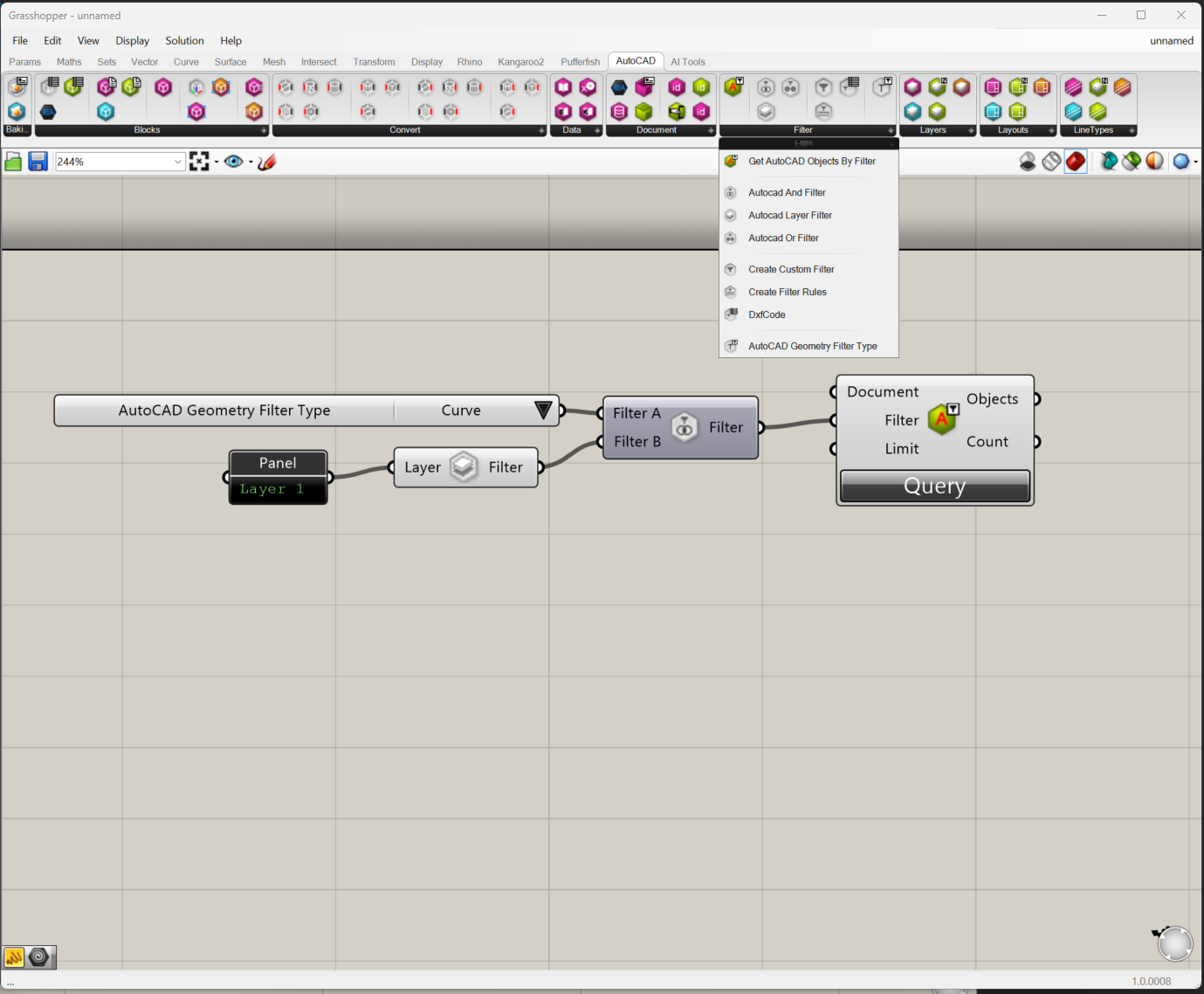
Task: Switch to the AI Tools tab
Action: [x=688, y=62]
